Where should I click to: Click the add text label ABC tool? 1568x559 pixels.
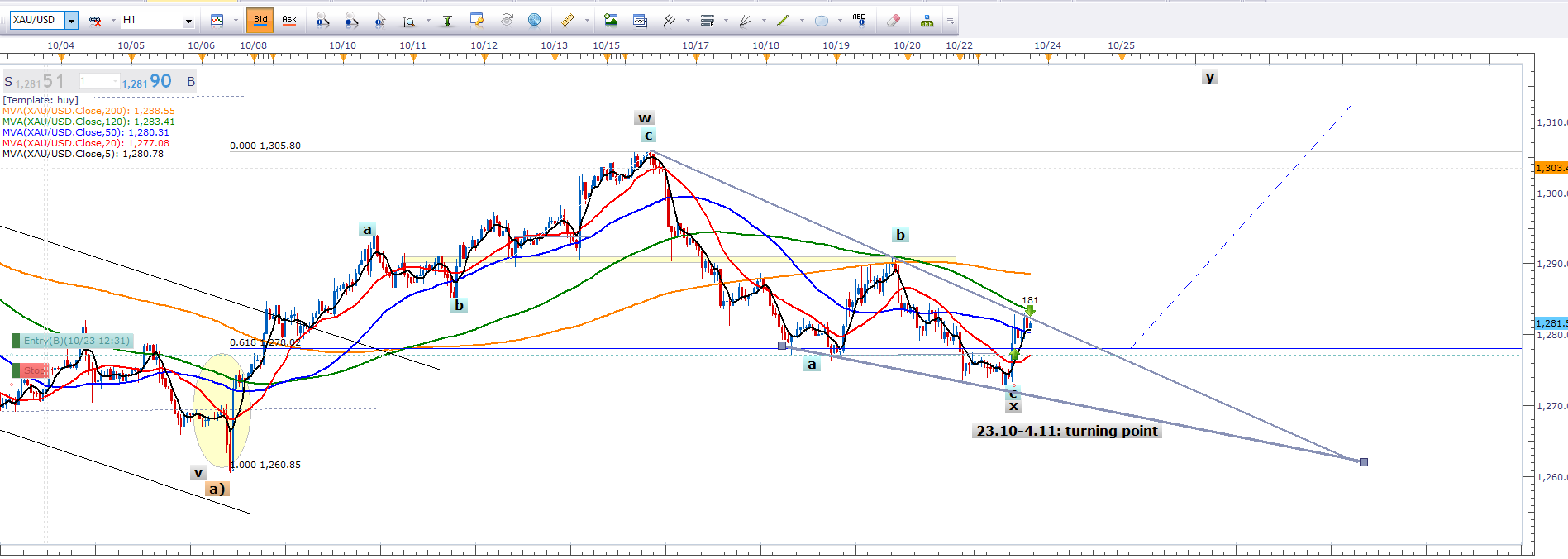[859, 21]
